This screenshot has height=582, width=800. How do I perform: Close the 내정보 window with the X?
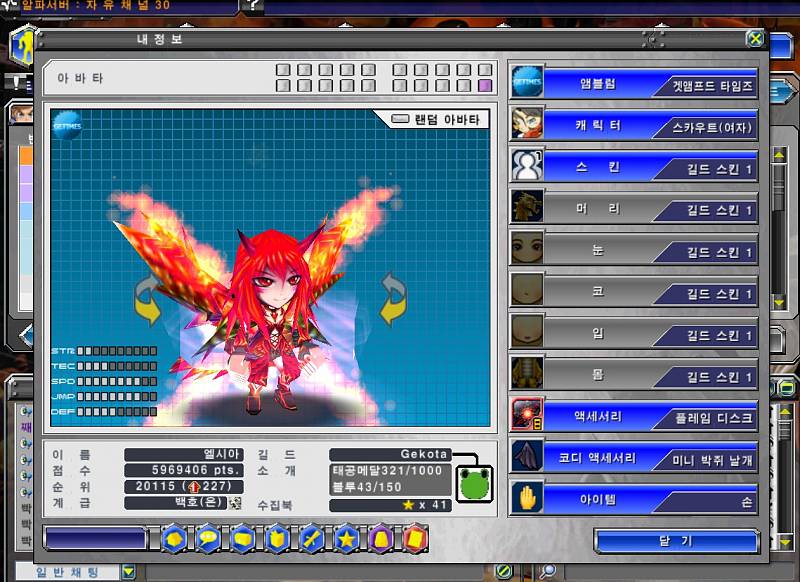(755, 39)
